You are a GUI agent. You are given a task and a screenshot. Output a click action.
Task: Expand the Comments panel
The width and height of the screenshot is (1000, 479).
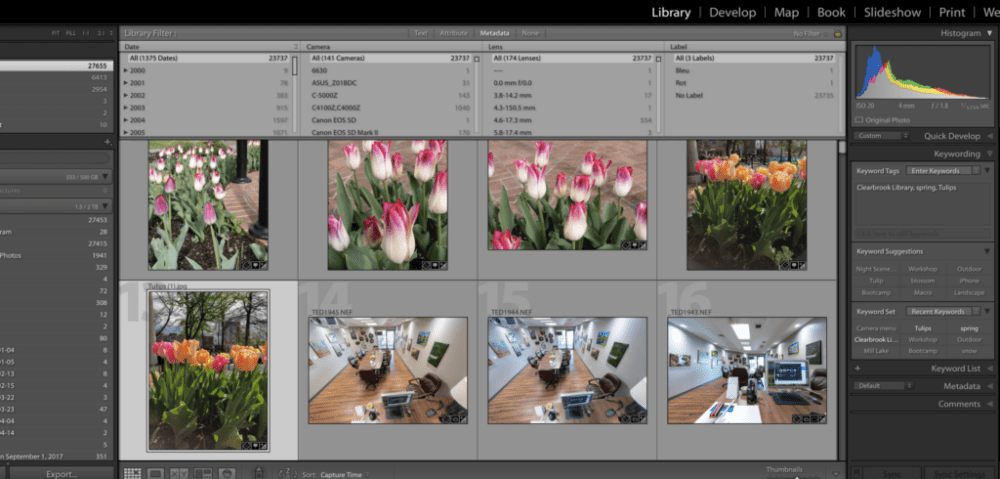[x=990, y=404]
